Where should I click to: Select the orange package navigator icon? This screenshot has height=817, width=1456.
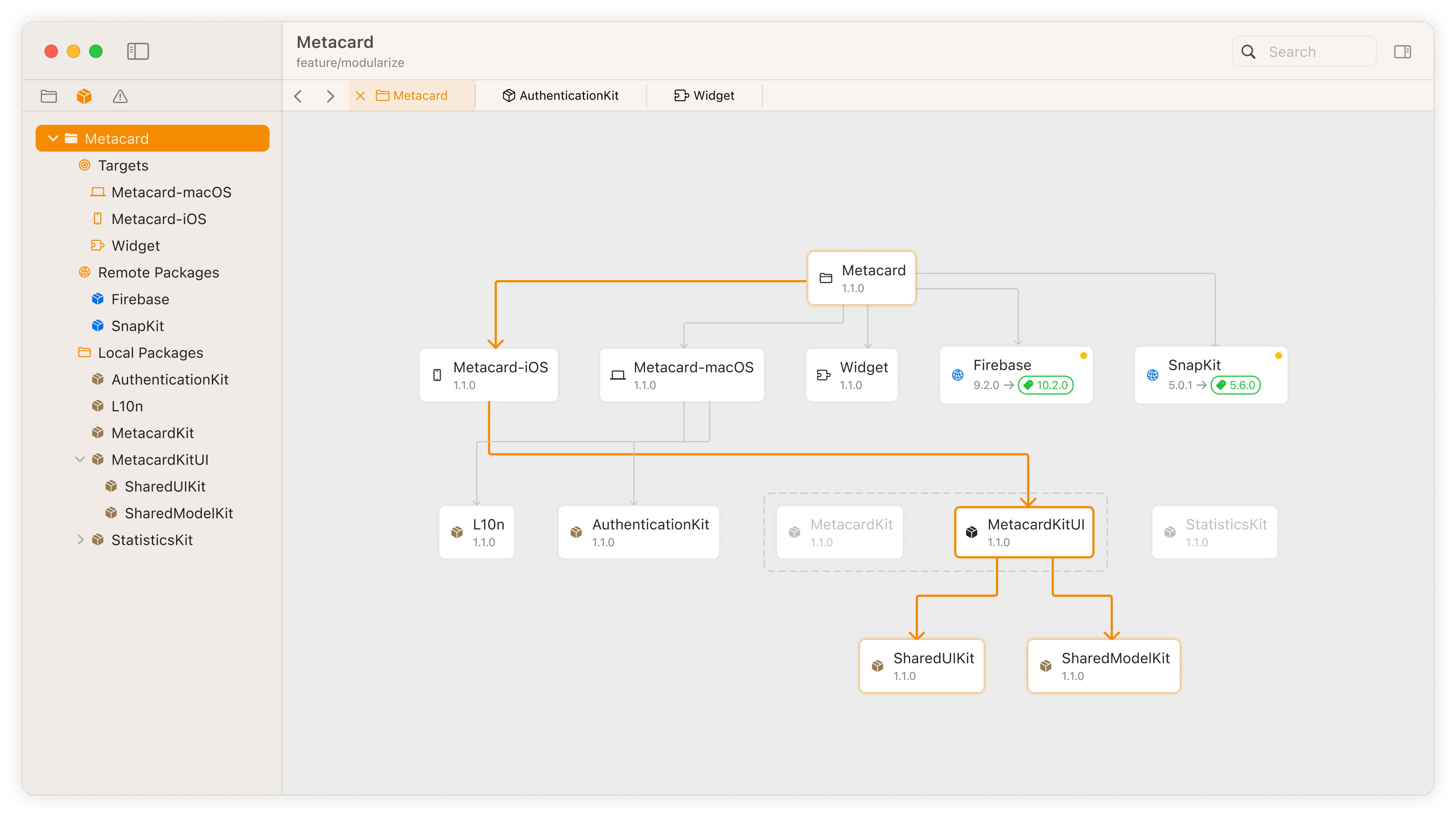tap(84, 96)
